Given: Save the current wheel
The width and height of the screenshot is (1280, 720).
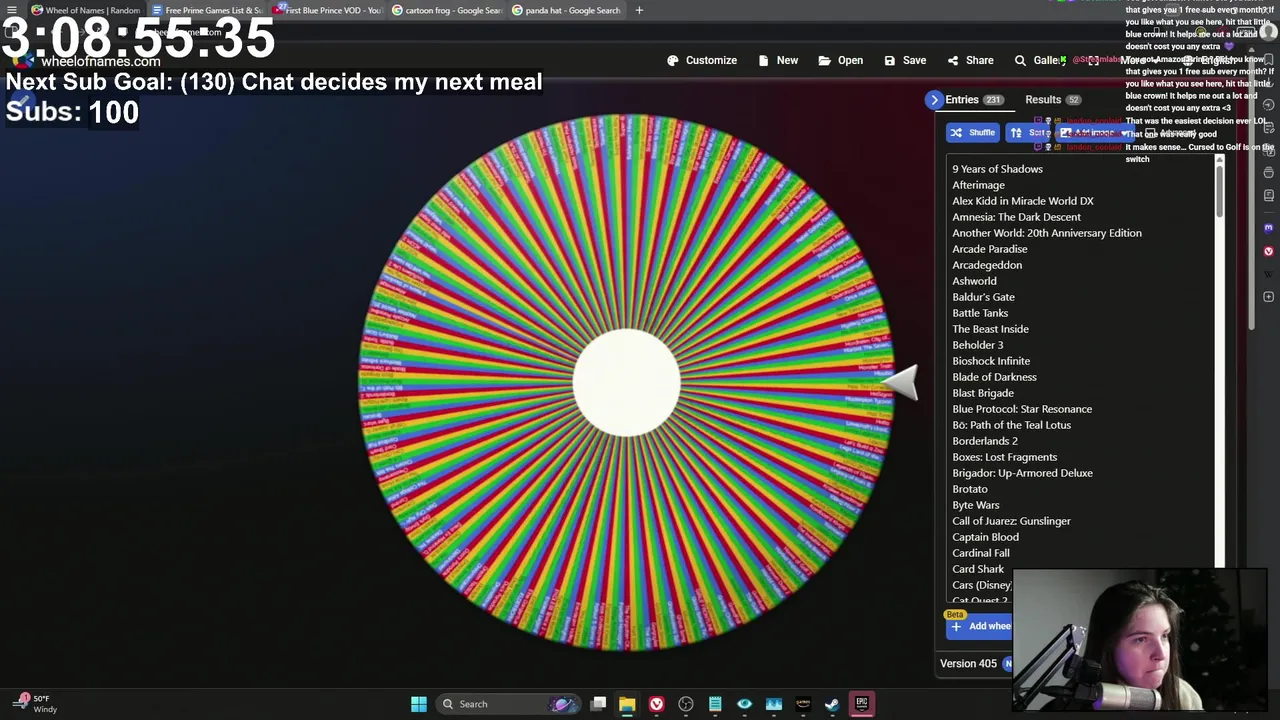Looking at the screenshot, I should (x=905, y=60).
